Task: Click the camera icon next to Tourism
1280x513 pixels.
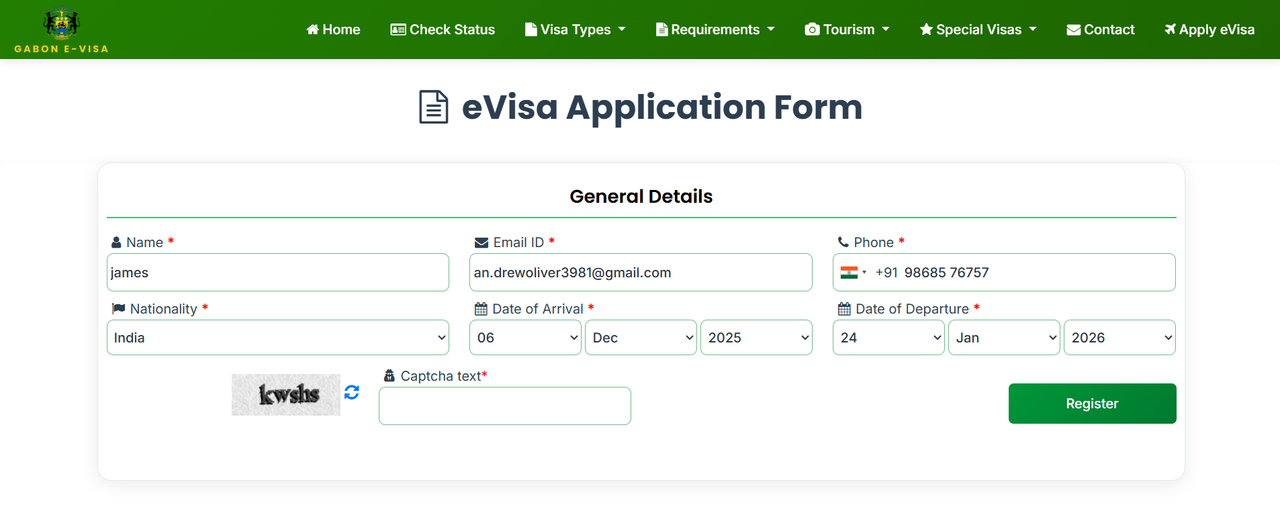Action: tap(812, 29)
